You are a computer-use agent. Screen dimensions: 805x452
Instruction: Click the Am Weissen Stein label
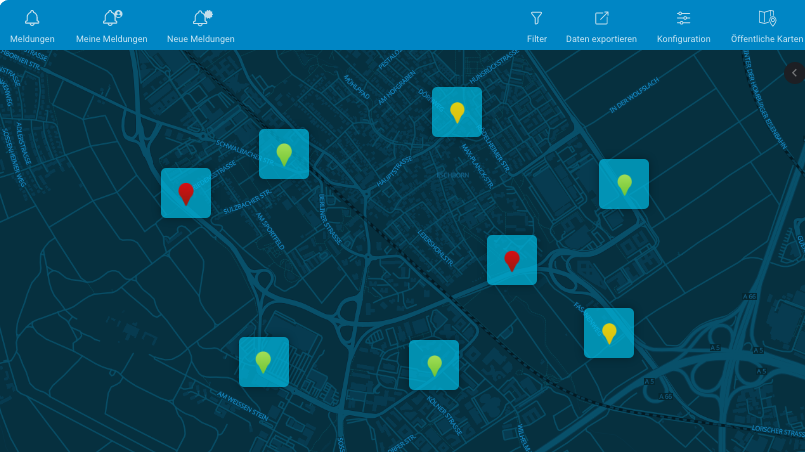pyautogui.click(x=243, y=406)
